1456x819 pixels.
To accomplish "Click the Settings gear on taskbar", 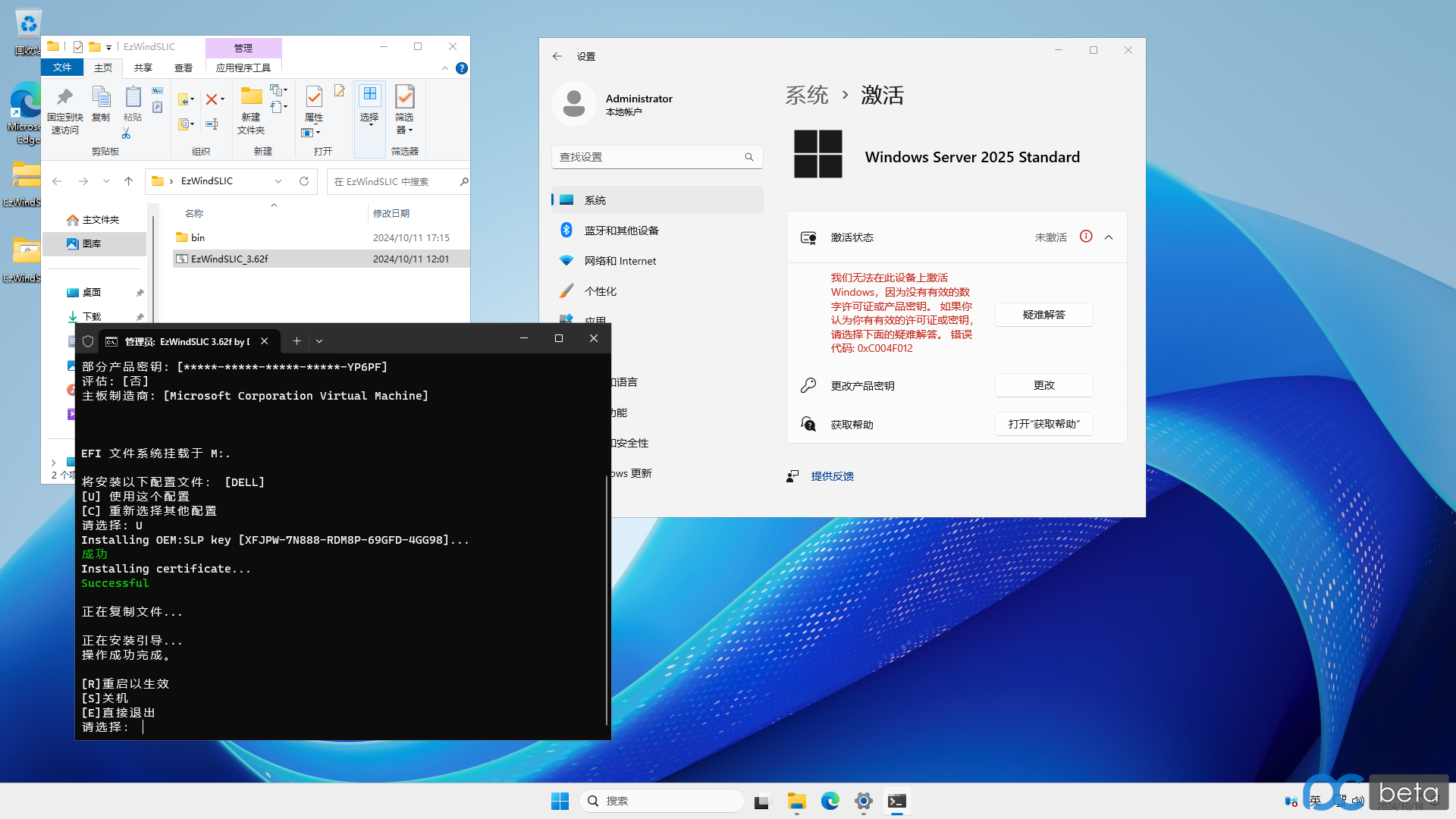I will [x=864, y=801].
